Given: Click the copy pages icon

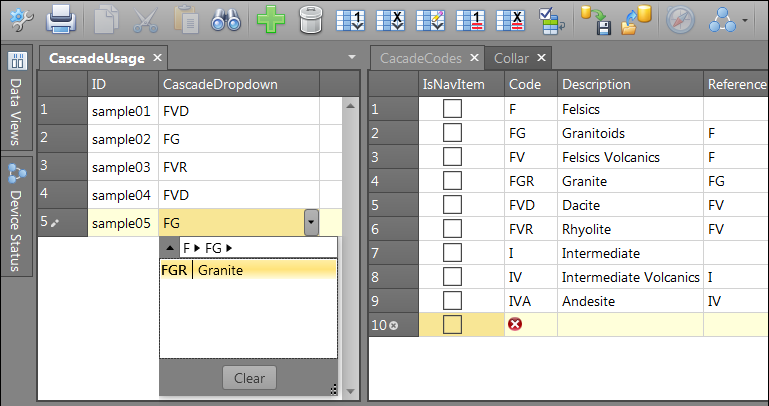Looking at the screenshot, I should click(x=106, y=21).
